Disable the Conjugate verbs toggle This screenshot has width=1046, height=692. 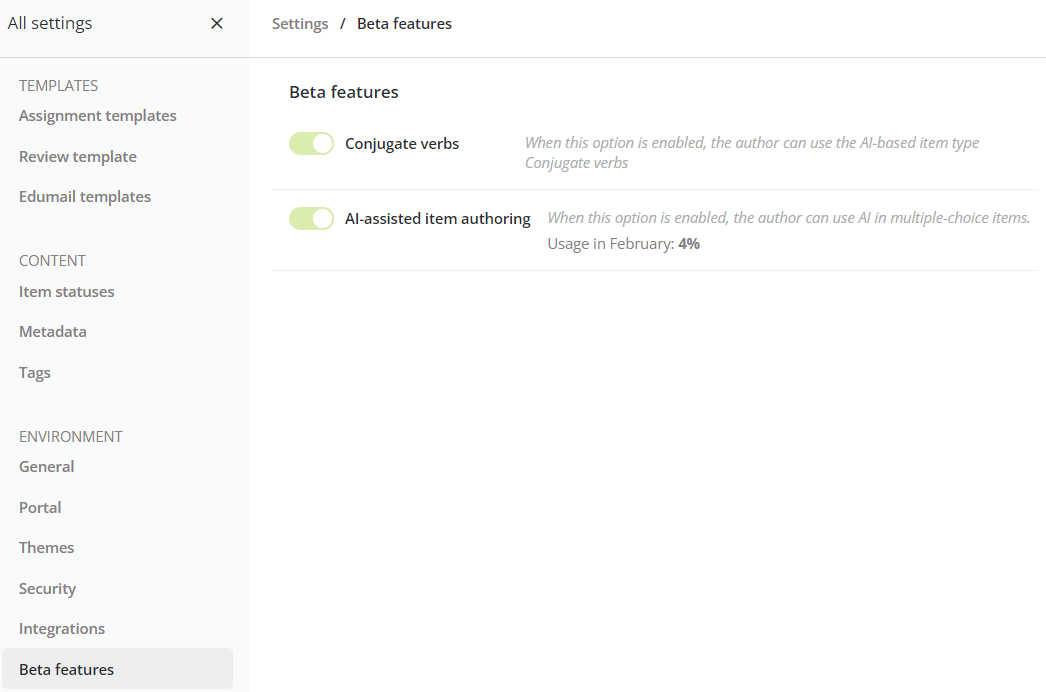311,143
